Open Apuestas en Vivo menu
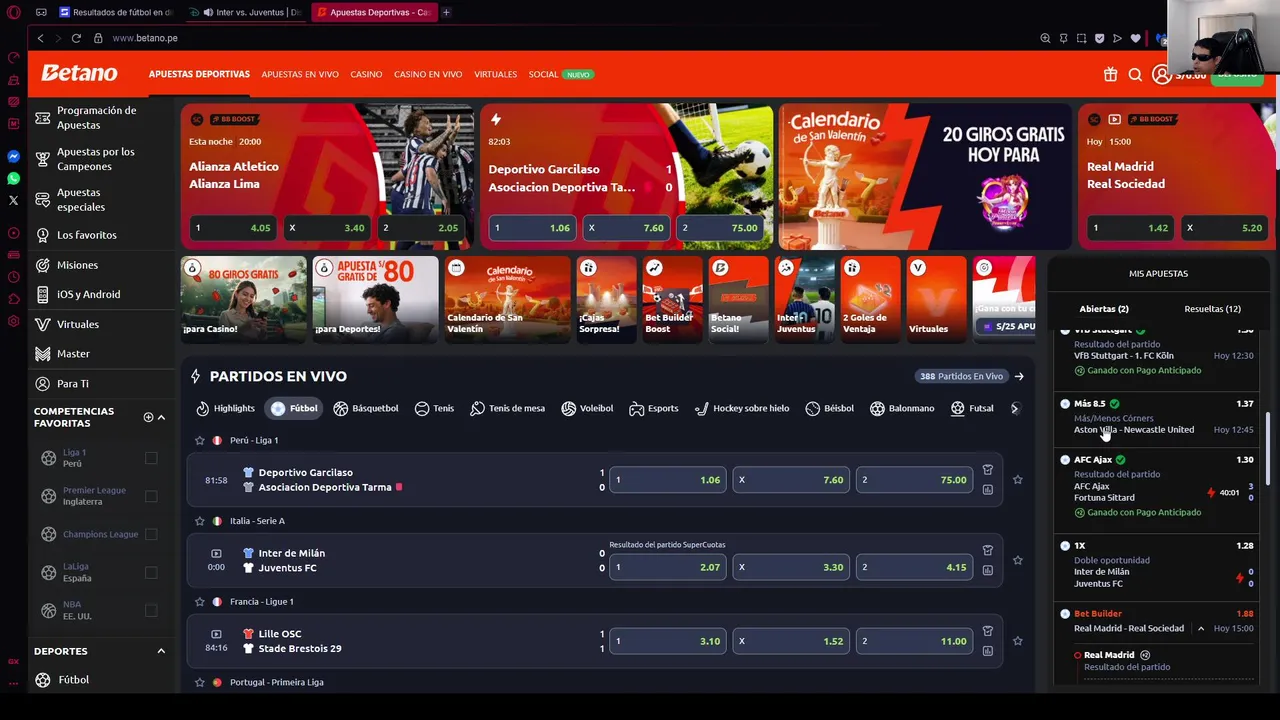1280x720 pixels. point(300,74)
